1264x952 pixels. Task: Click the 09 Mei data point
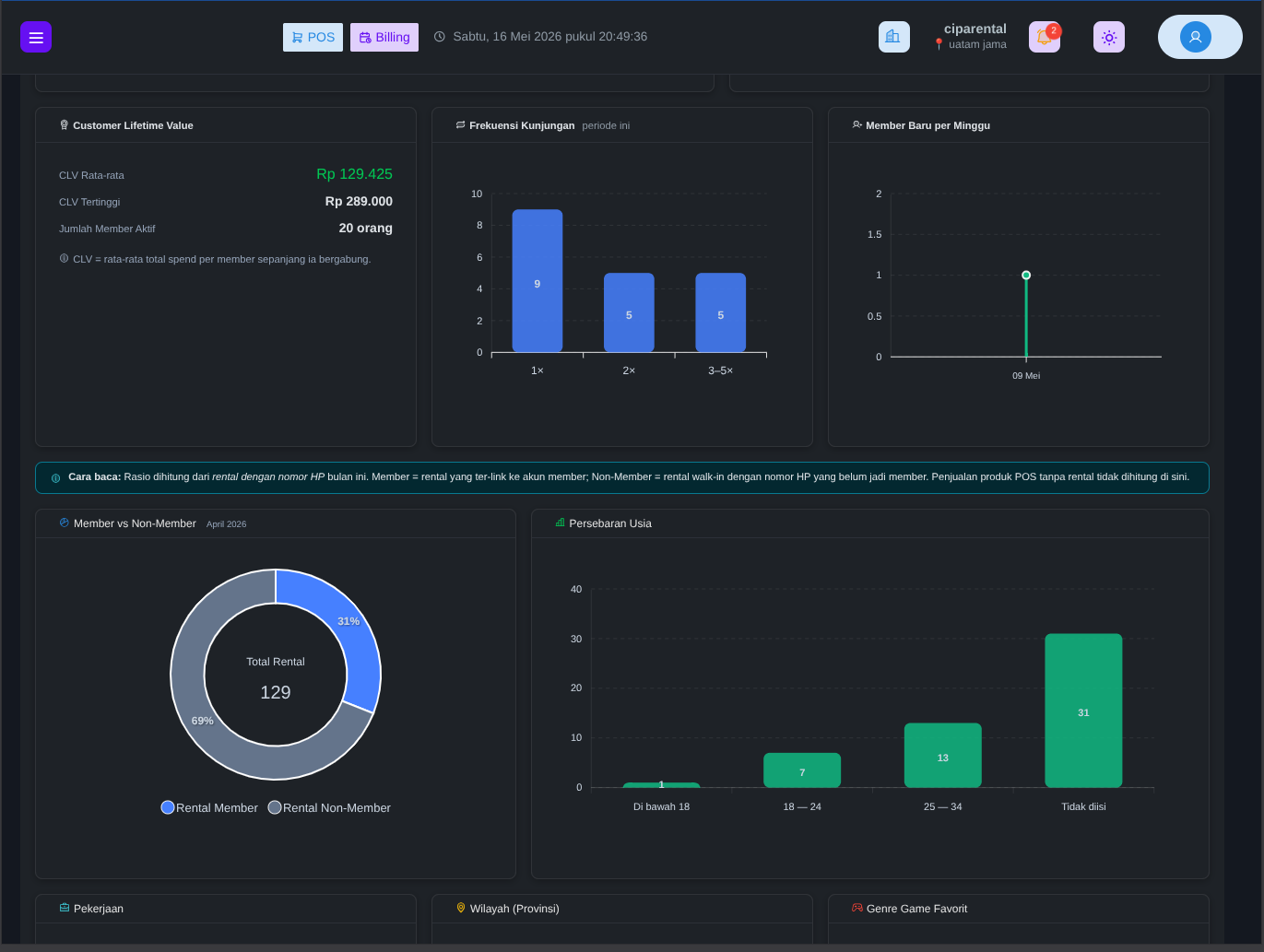click(x=1026, y=275)
